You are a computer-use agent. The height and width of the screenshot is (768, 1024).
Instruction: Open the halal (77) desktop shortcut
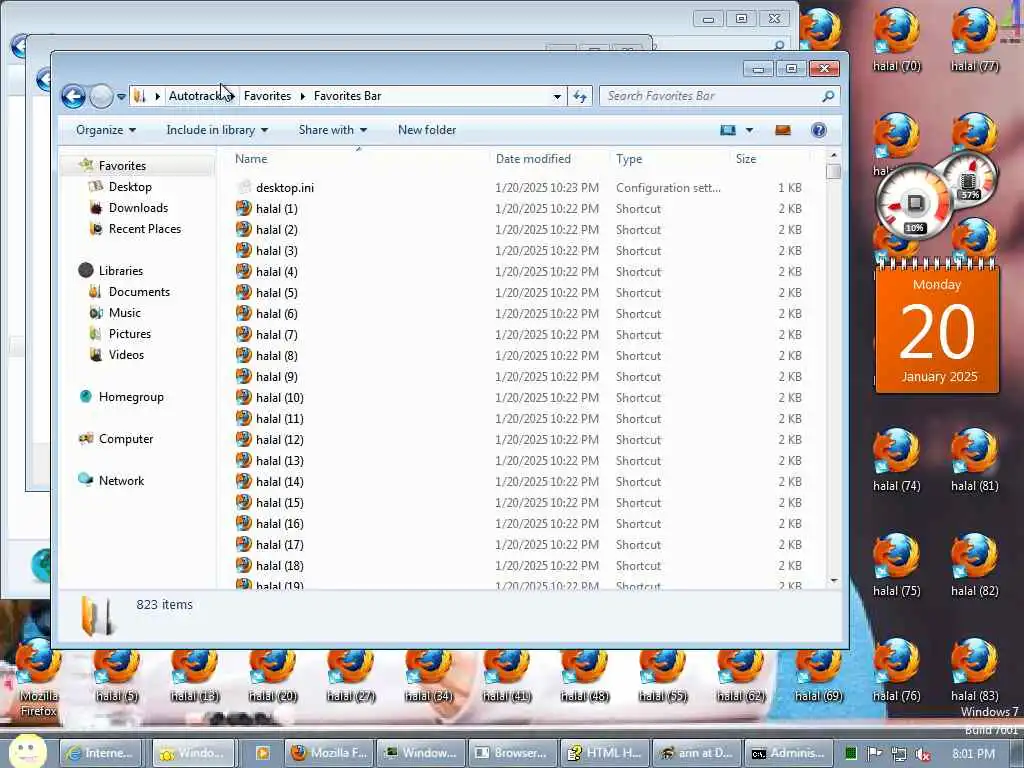click(974, 39)
